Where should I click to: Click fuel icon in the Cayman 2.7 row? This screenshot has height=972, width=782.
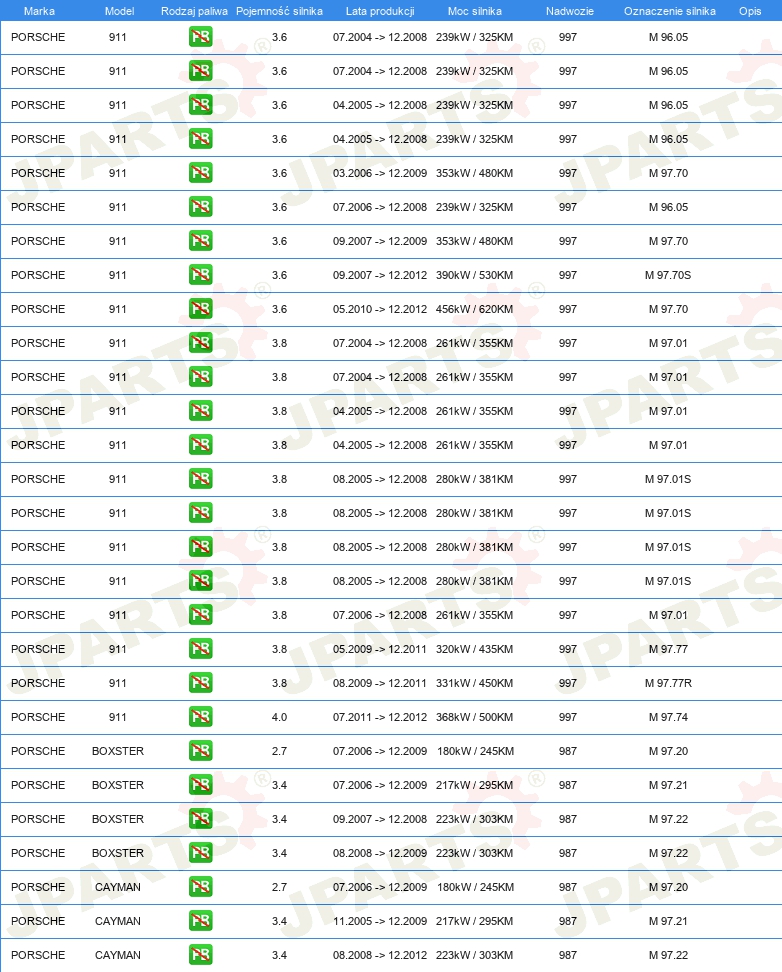point(200,887)
